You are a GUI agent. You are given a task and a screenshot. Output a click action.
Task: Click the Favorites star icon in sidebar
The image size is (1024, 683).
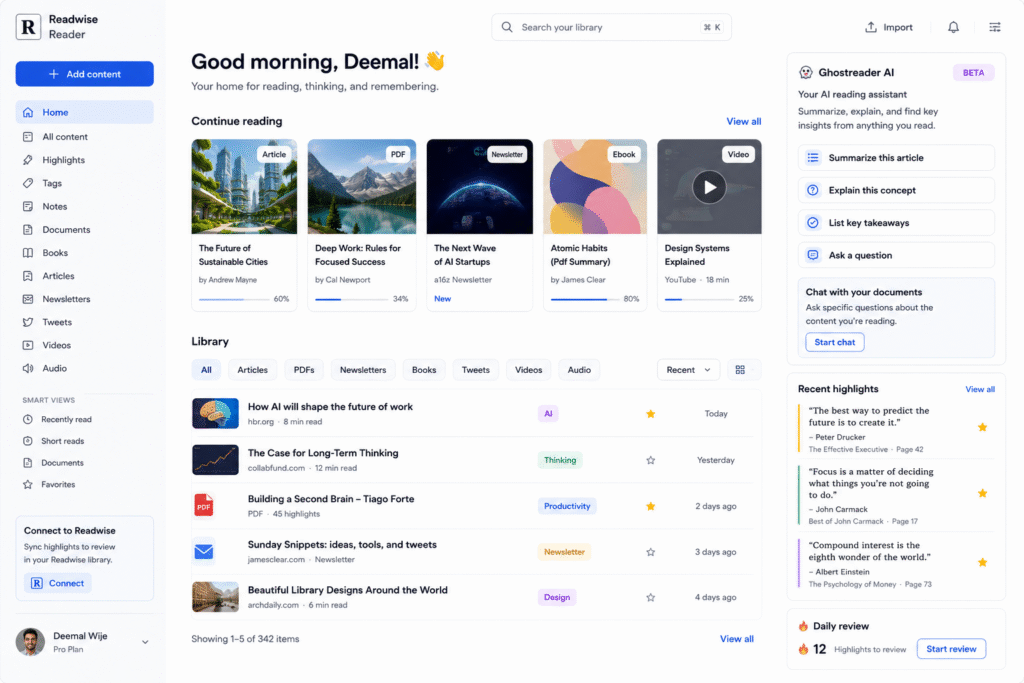27,484
